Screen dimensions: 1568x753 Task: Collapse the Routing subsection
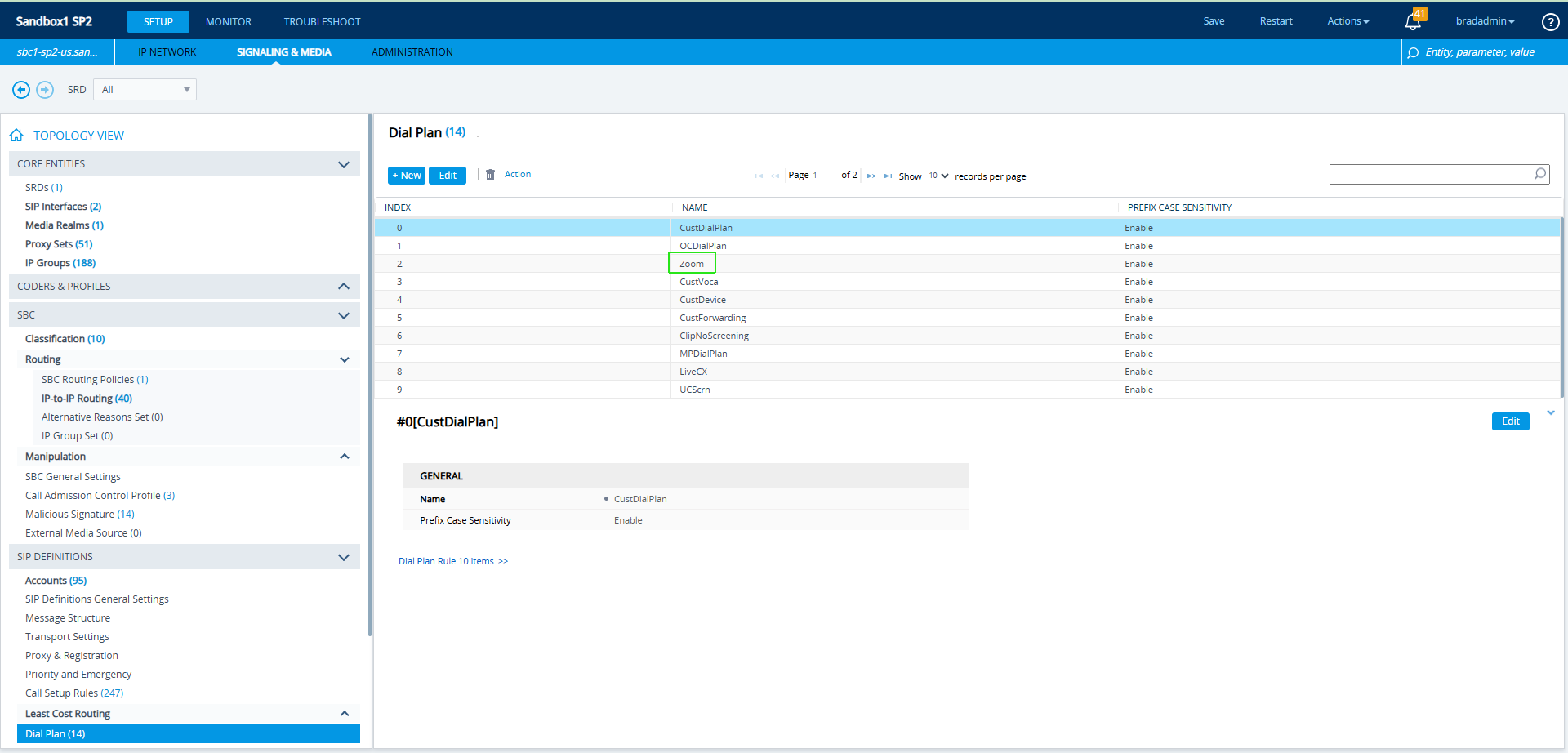point(345,359)
